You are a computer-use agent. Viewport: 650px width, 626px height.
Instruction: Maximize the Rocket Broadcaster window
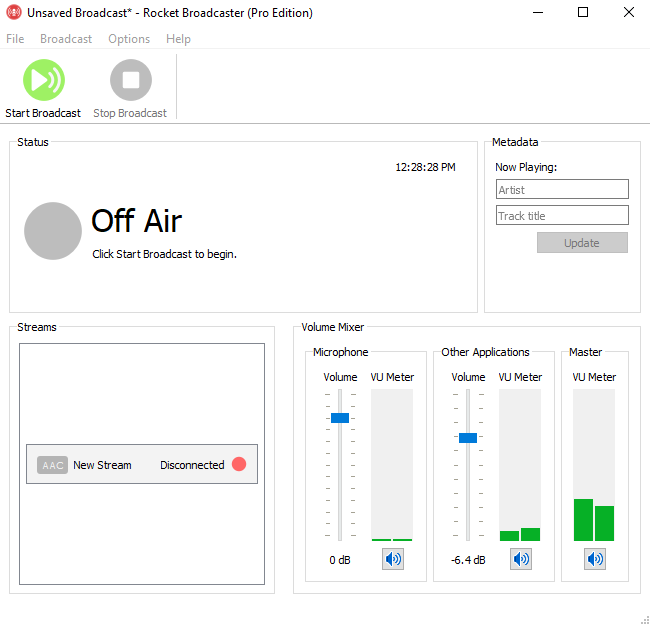click(x=583, y=12)
